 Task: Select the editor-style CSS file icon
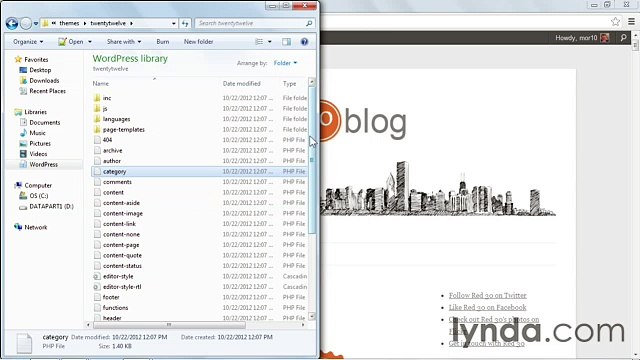pyautogui.click(x=97, y=276)
